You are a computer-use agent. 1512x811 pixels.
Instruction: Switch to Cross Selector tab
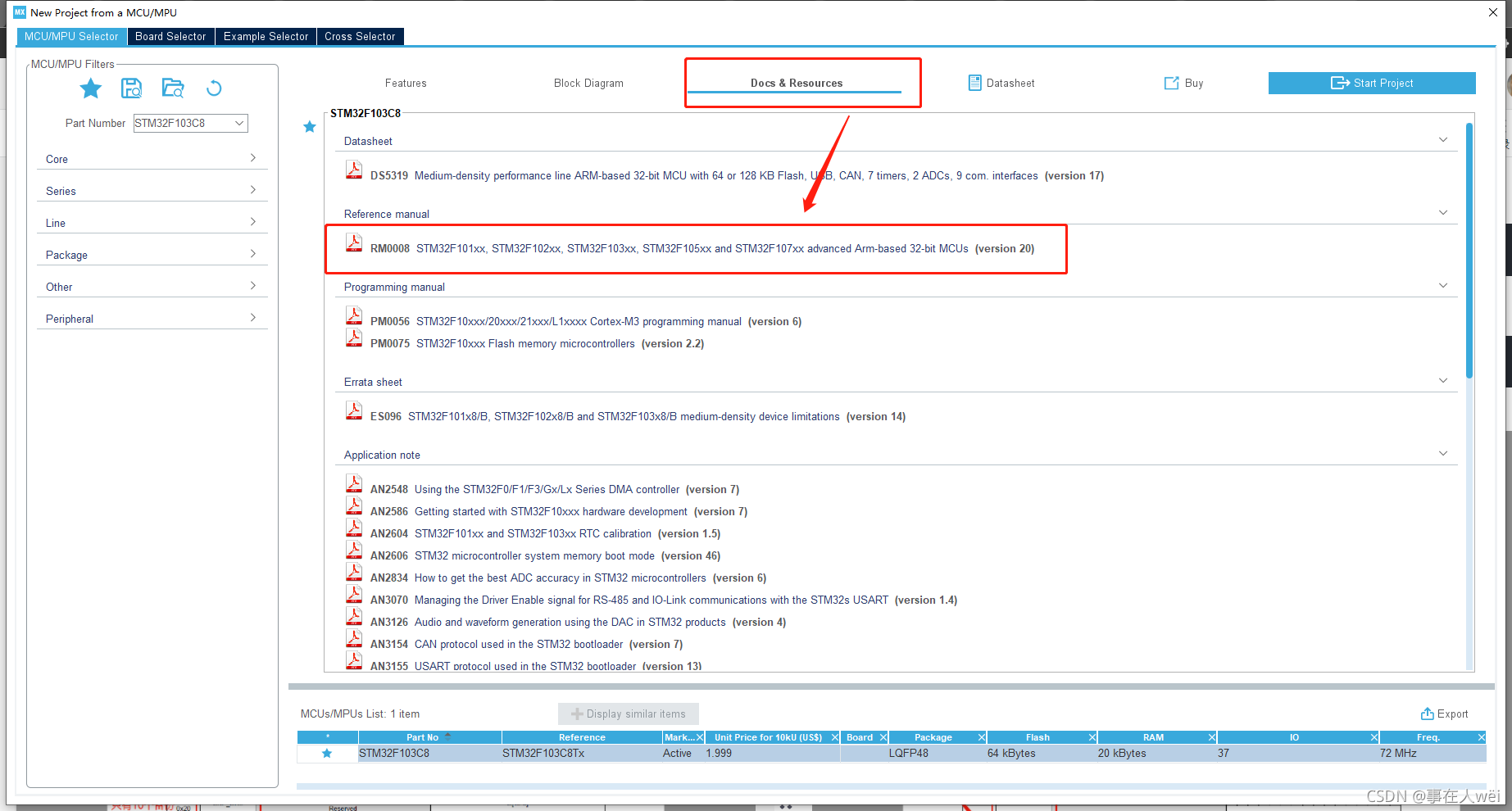(x=360, y=37)
